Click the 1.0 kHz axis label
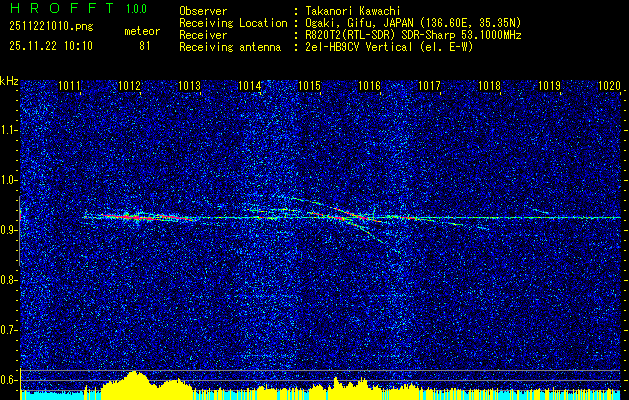629x400 pixels. pos(9,181)
